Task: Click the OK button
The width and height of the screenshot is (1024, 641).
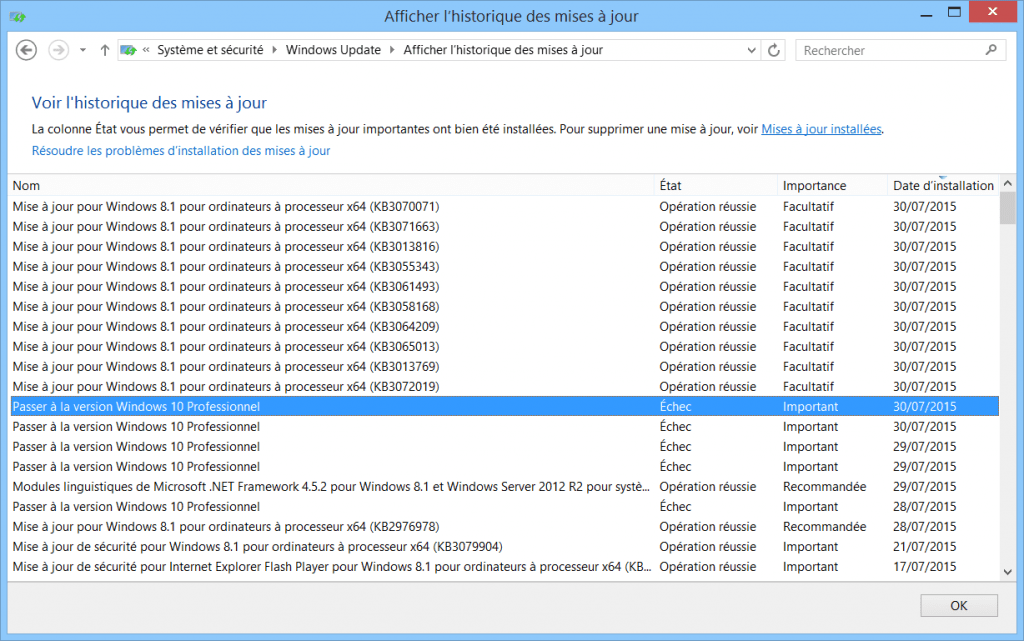Action: point(959,606)
